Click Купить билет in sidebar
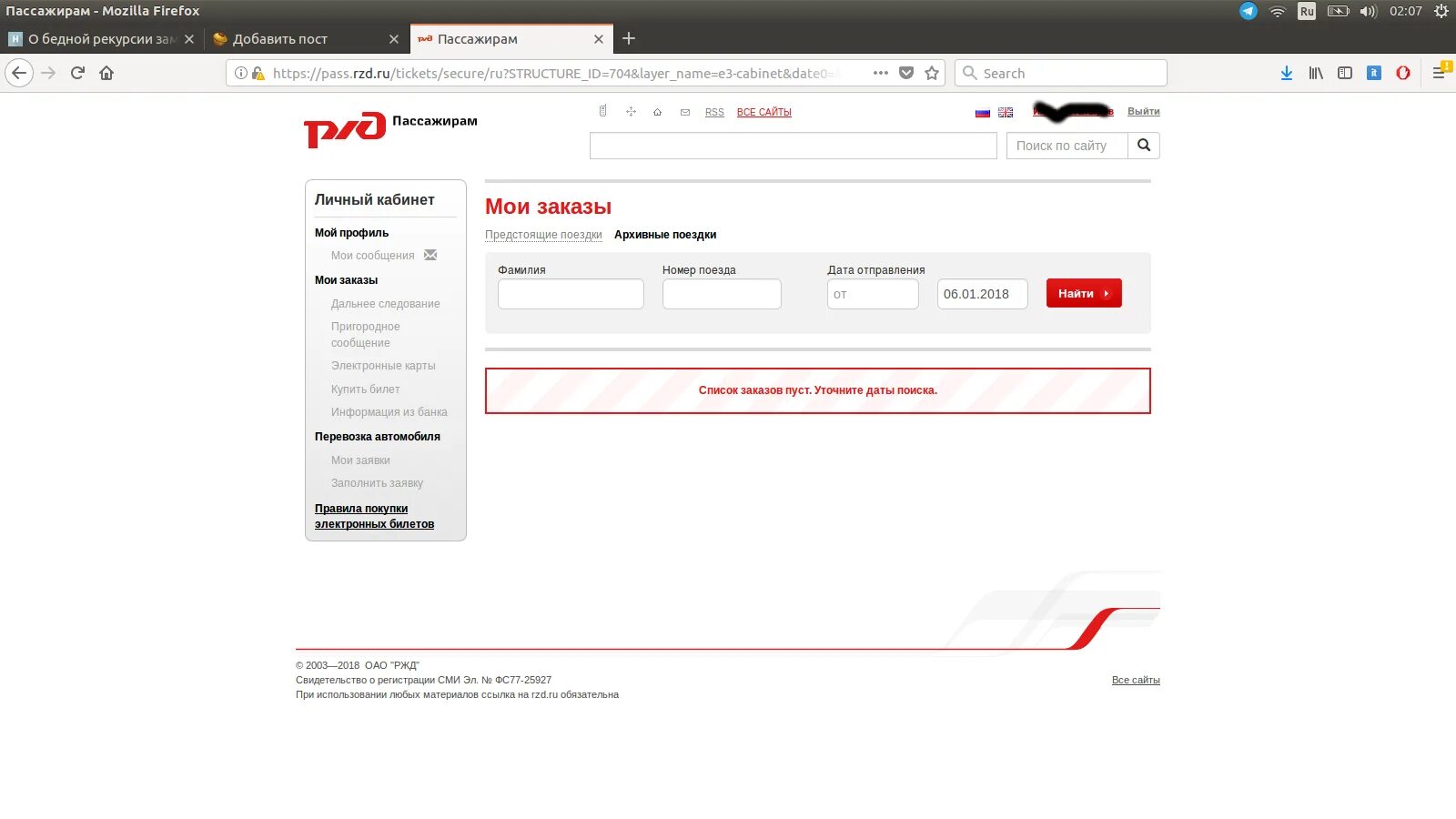This screenshot has width=1456, height=819. click(x=366, y=389)
